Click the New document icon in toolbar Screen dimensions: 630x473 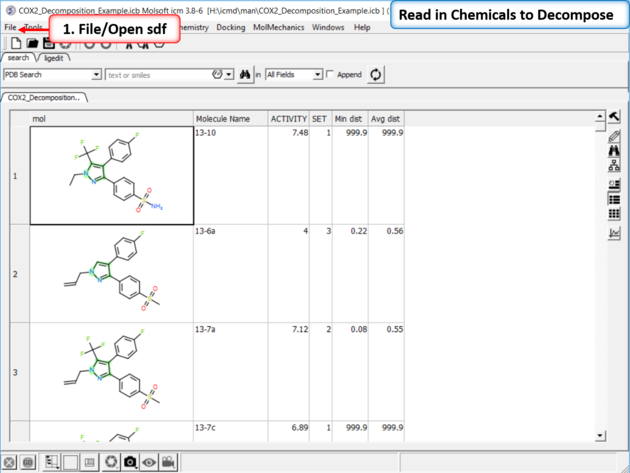(x=16, y=44)
